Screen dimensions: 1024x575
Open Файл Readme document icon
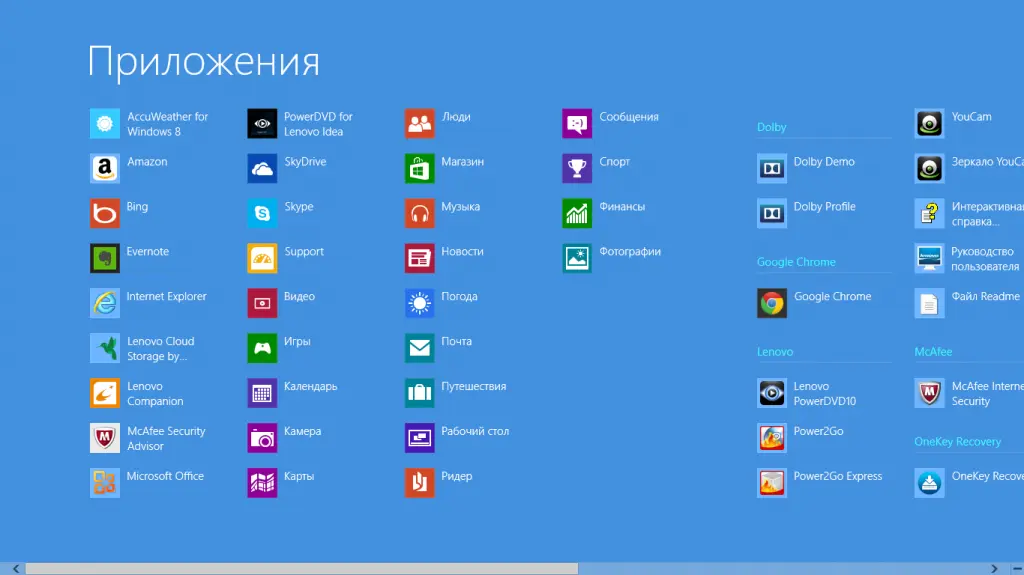click(929, 303)
